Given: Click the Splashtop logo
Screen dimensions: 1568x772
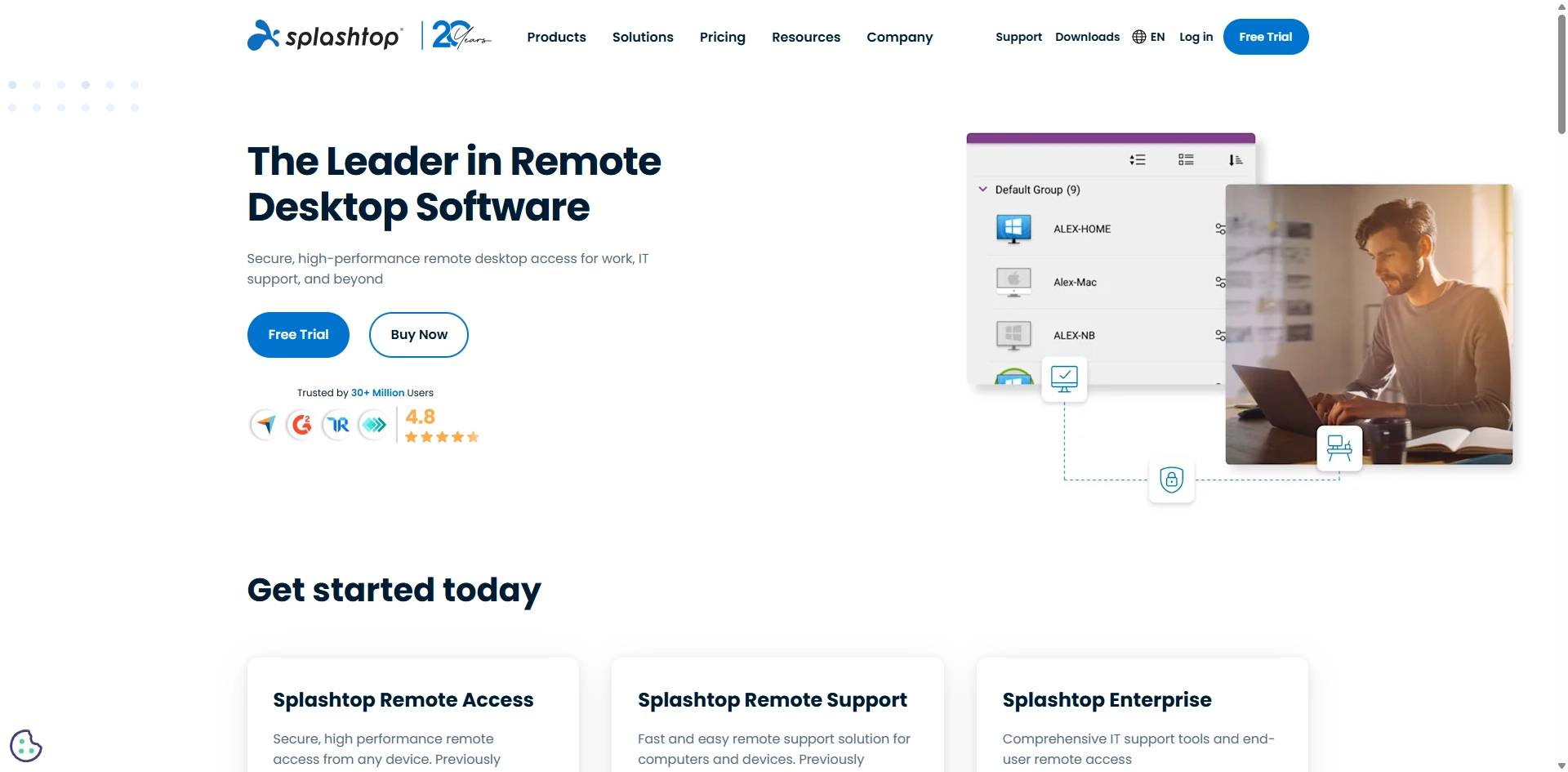Looking at the screenshot, I should click(324, 36).
